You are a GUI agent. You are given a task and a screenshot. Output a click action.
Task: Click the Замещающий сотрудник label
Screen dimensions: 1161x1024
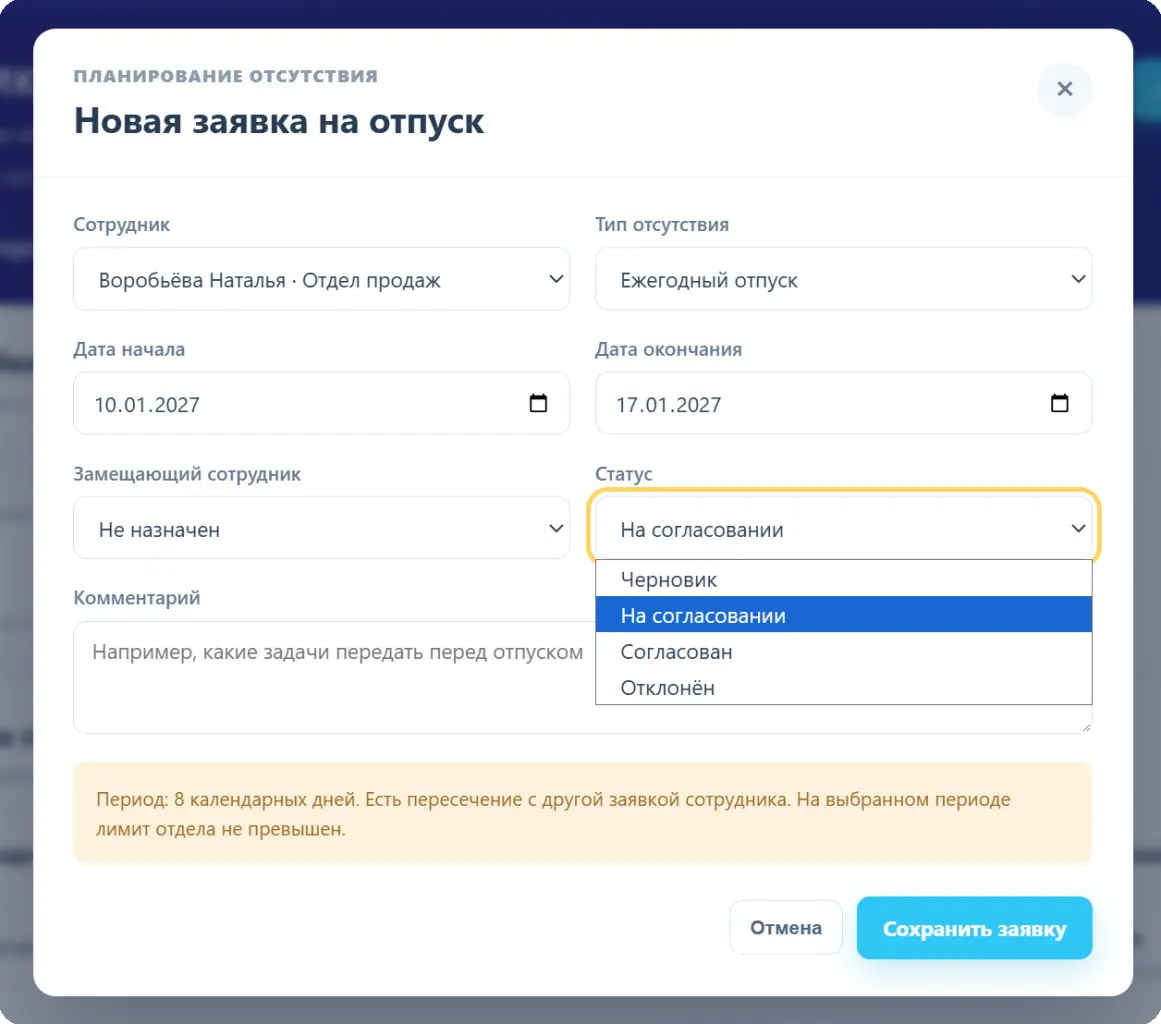[187, 474]
